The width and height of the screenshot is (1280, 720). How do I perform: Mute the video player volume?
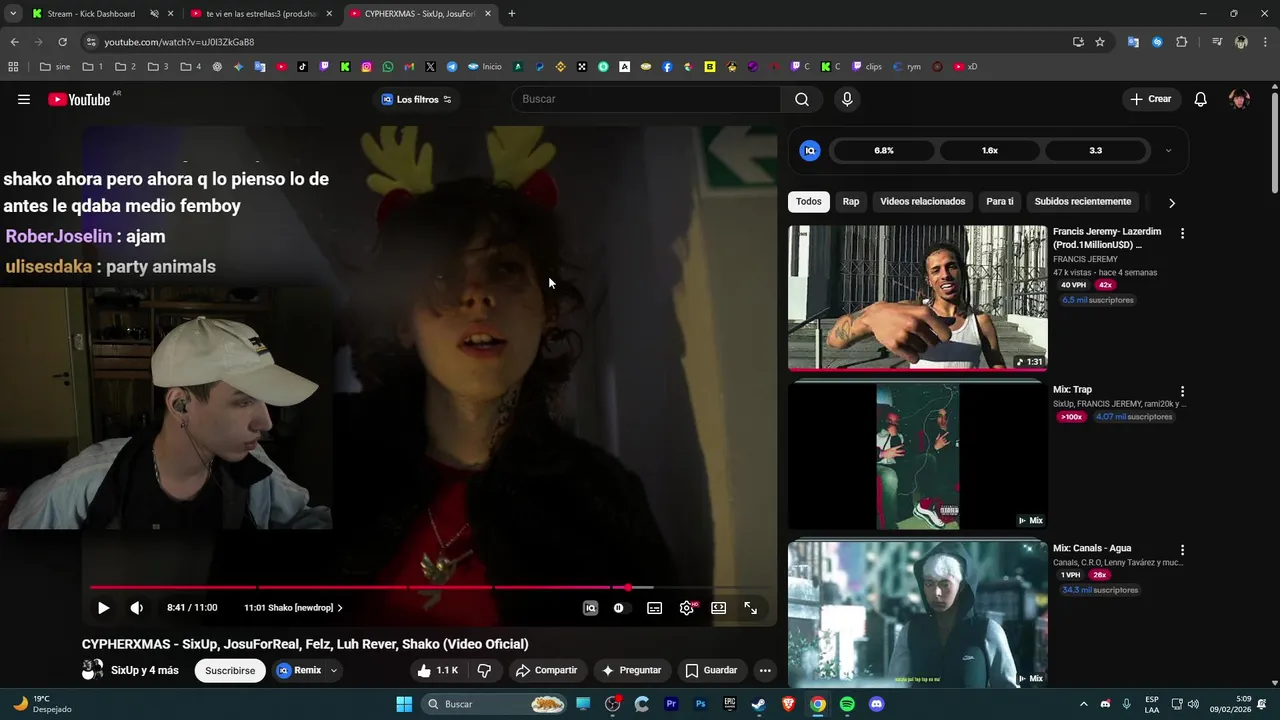coord(137,608)
